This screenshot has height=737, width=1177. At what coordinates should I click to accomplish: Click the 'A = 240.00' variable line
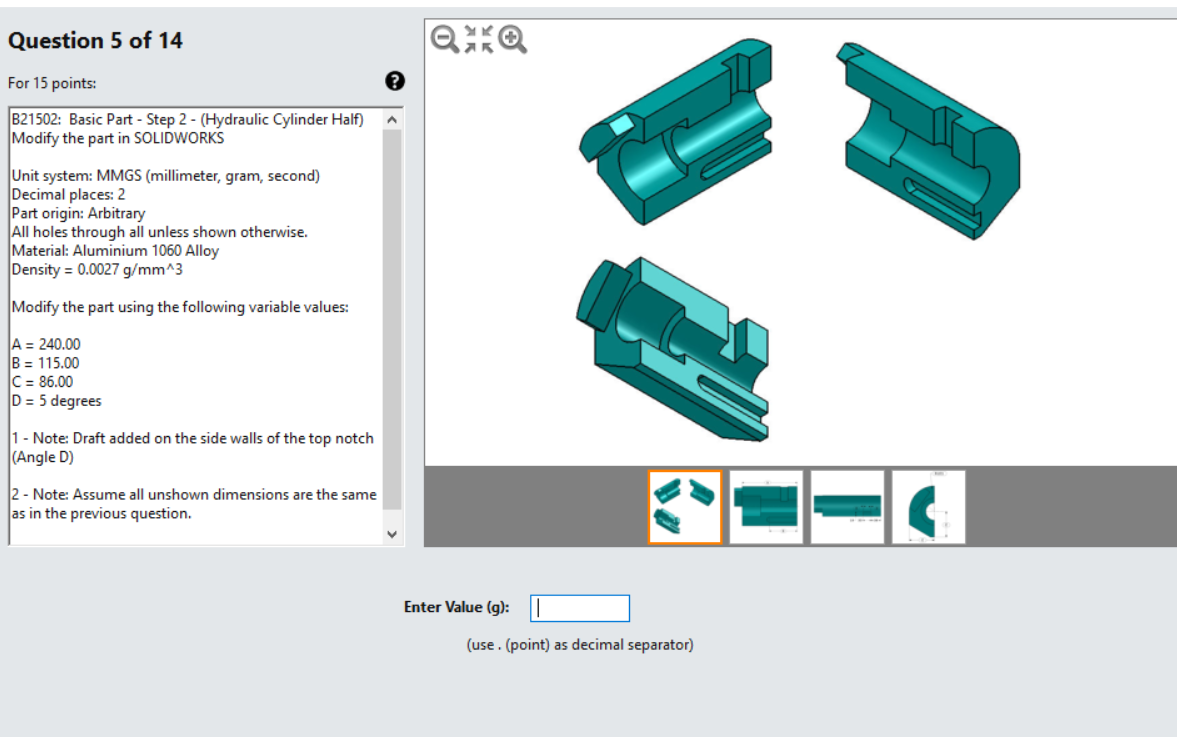(x=46, y=344)
